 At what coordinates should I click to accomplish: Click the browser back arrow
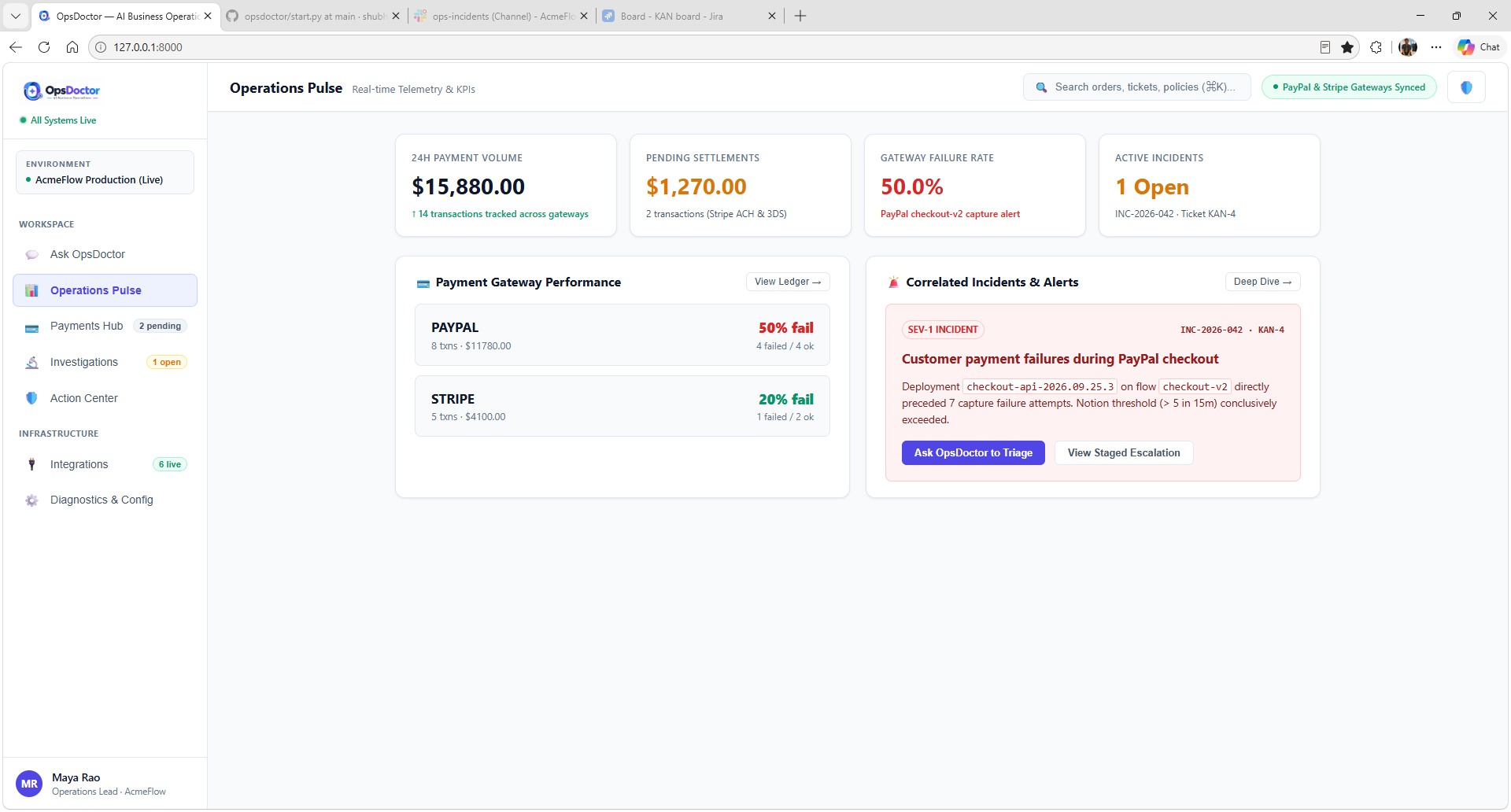(16, 47)
